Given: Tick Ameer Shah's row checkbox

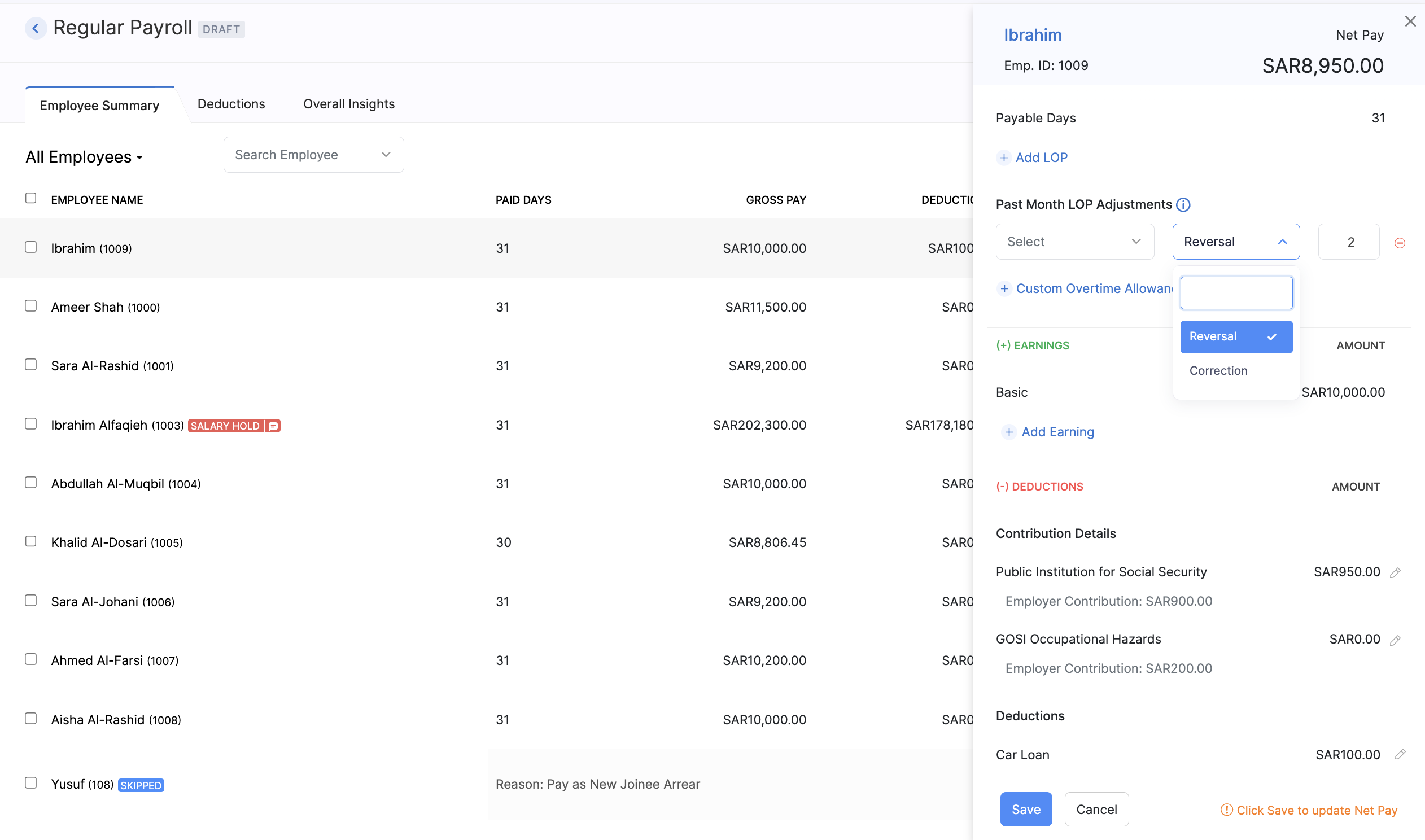Looking at the screenshot, I should tap(30, 306).
